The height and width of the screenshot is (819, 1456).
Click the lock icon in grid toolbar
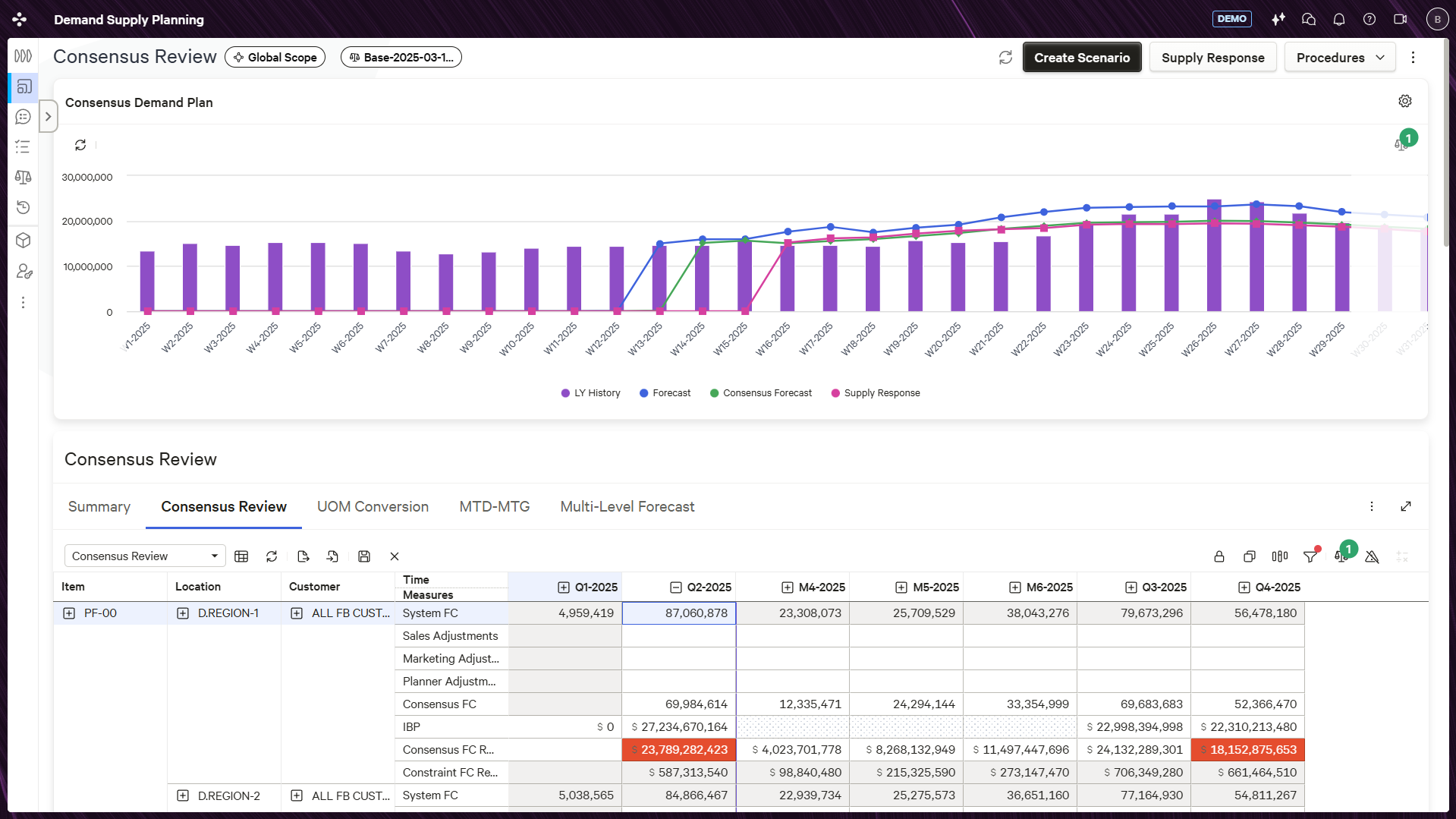(1219, 556)
